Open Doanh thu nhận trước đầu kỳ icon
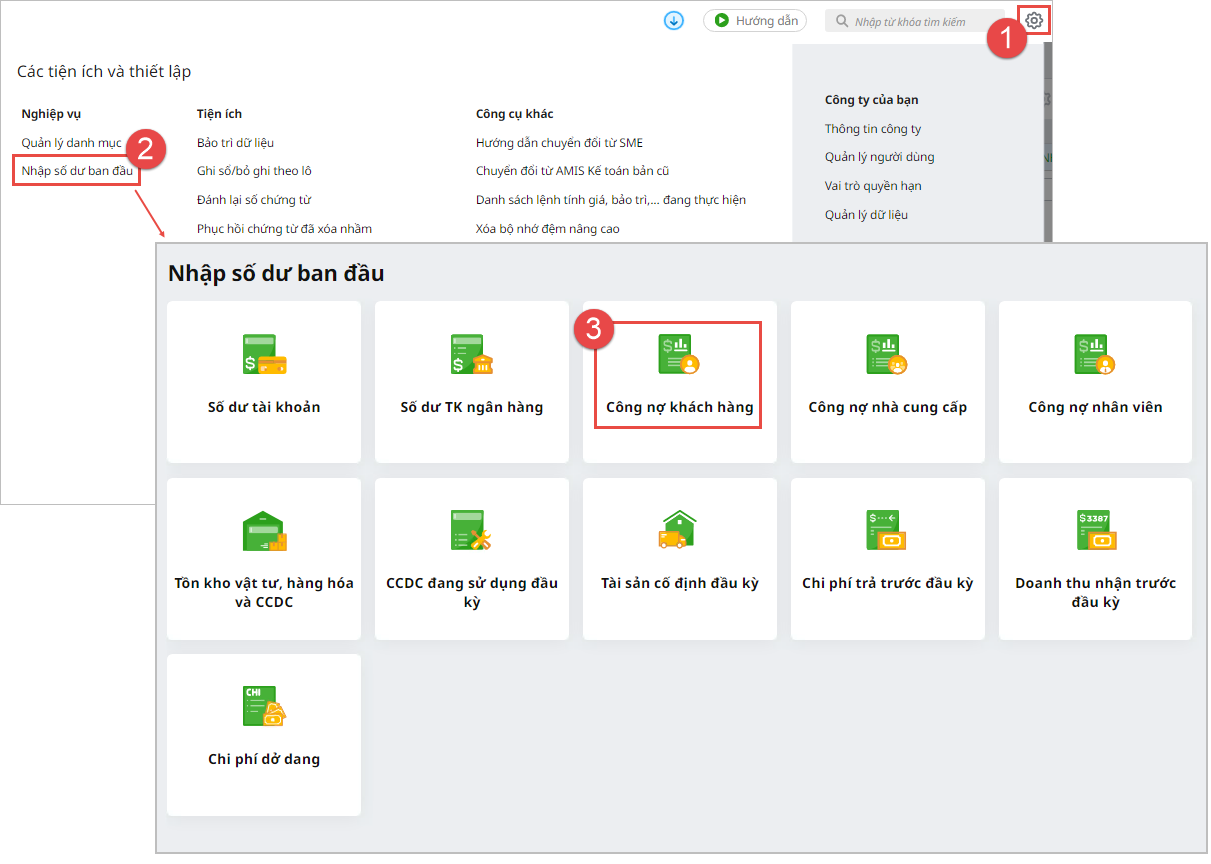Screen dimensions: 1211x864 point(1095,530)
